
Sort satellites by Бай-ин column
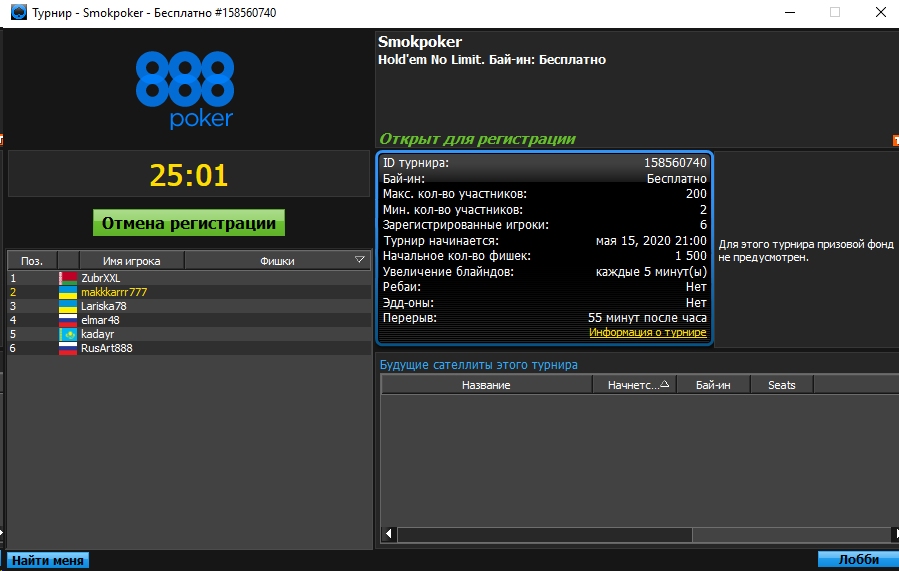(713, 385)
